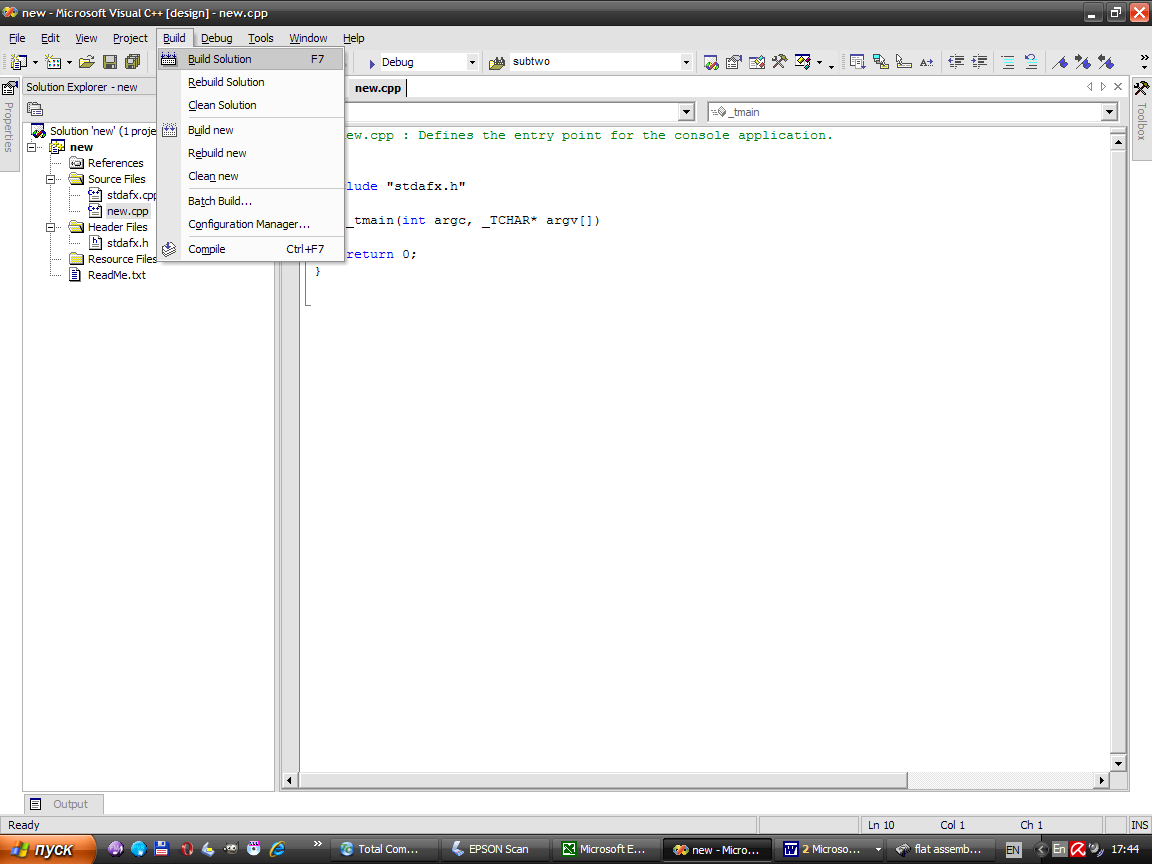The height and width of the screenshot is (864, 1152).
Task: Click the Start (пуск) taskbar button
Action: pos(48,849)
